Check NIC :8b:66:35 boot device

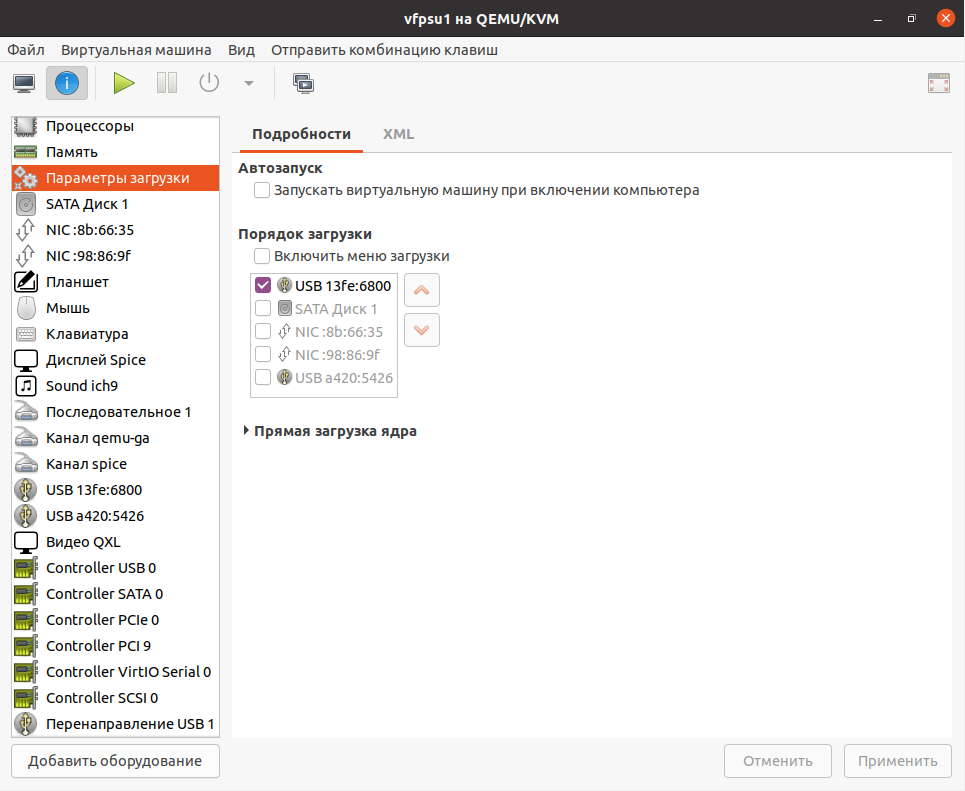coord(263,332)
